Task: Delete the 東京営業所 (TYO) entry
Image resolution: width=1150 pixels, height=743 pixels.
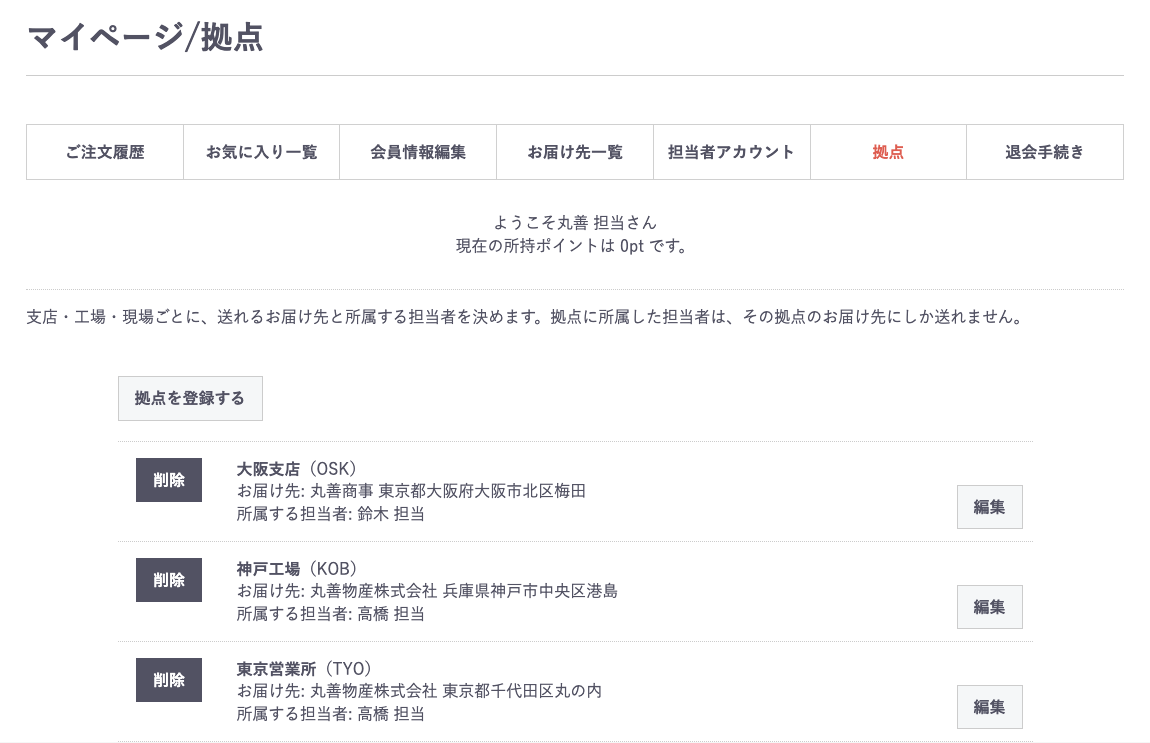Action: point(169,680)
